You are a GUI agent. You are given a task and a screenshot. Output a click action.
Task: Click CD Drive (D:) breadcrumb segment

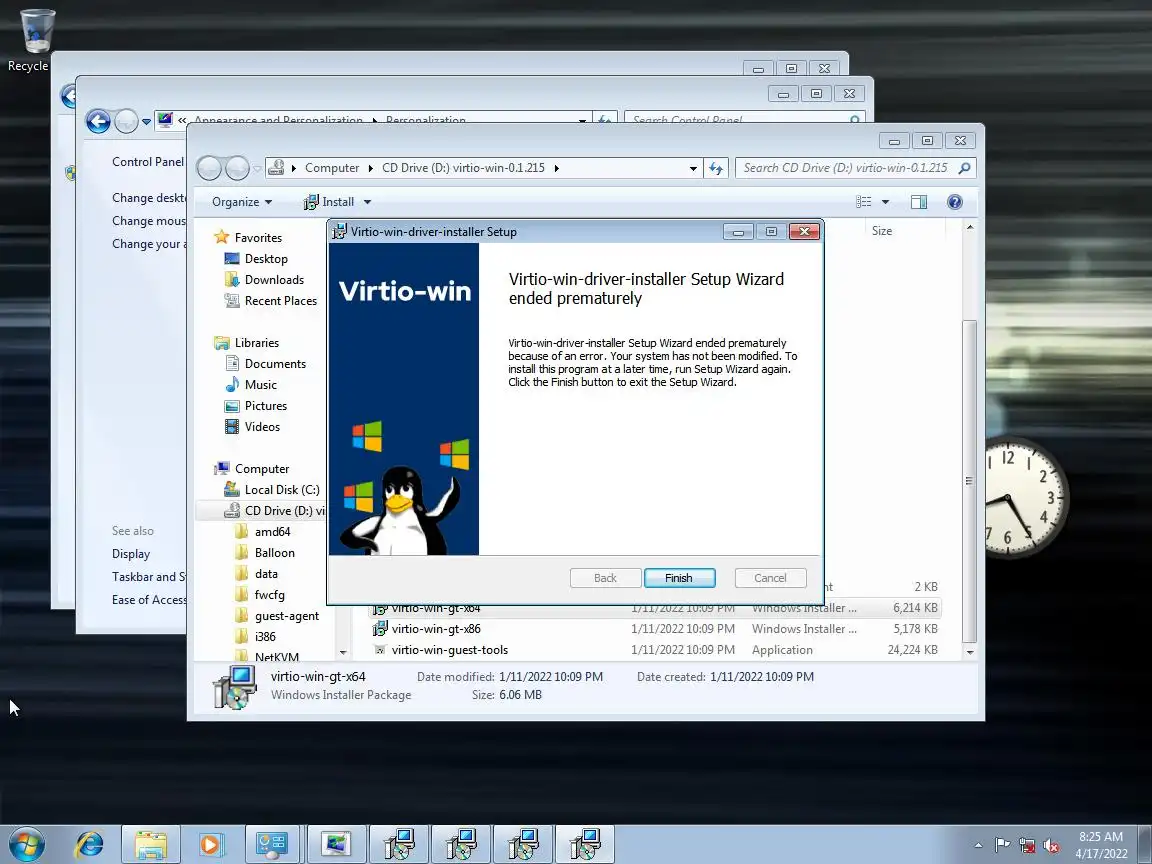tap(464, 168)
